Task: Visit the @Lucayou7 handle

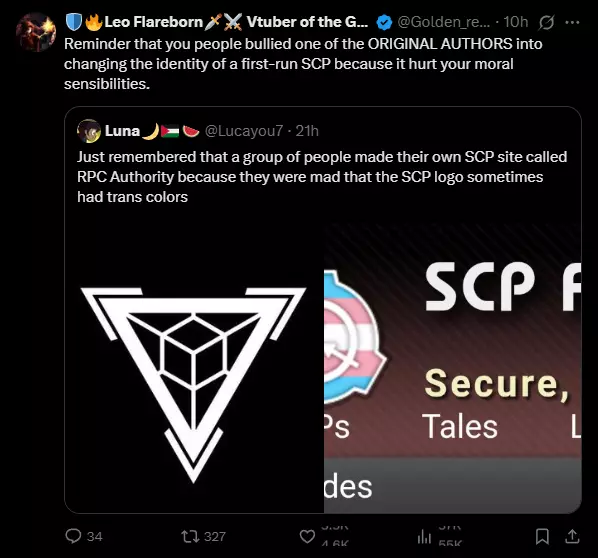Action: 244,131
